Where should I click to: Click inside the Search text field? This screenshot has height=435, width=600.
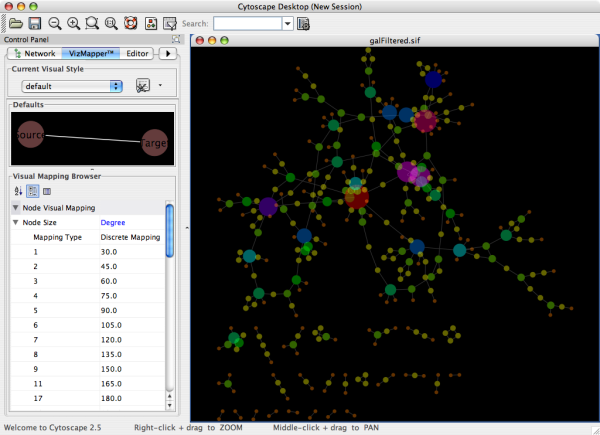[246, 23]
